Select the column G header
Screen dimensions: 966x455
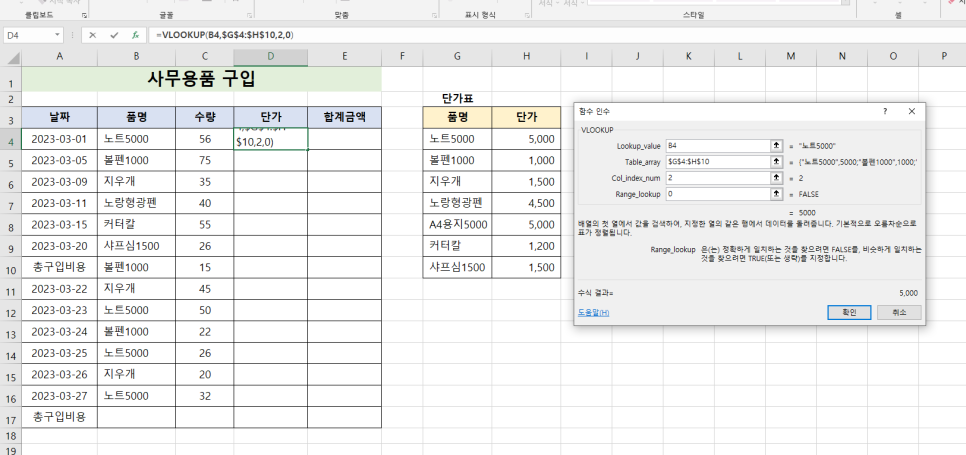(457, 57)
